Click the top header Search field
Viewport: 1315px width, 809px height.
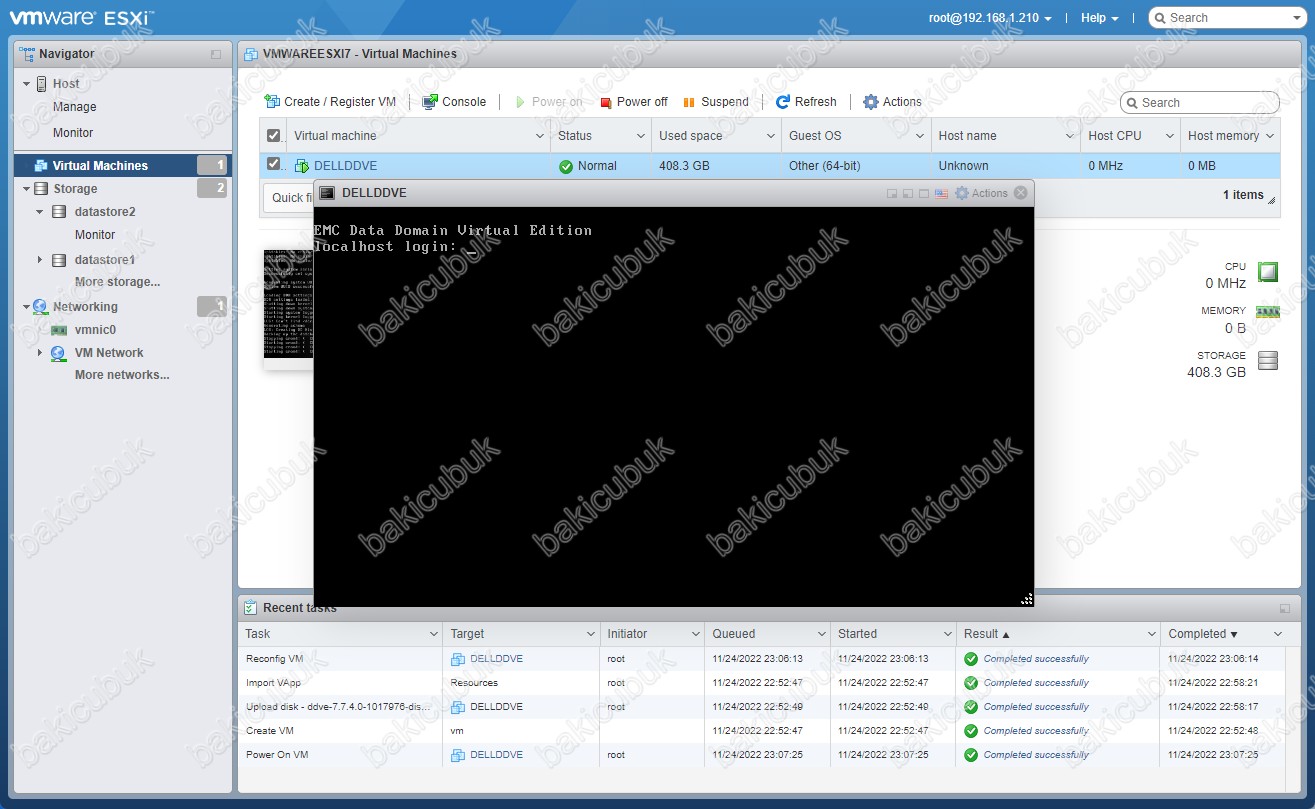click(x=1226, y=18)
